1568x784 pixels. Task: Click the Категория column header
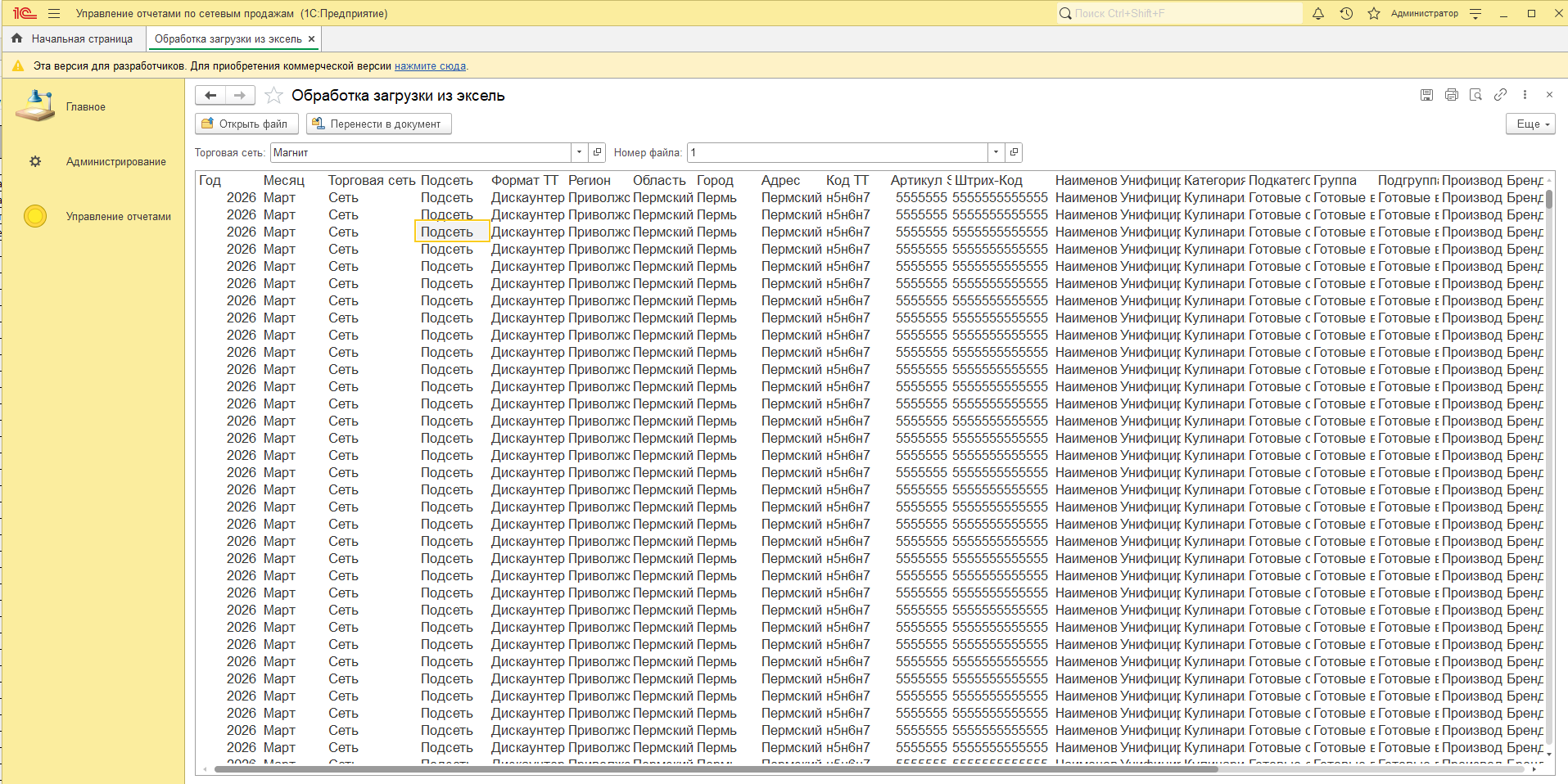click(1214, 180)
